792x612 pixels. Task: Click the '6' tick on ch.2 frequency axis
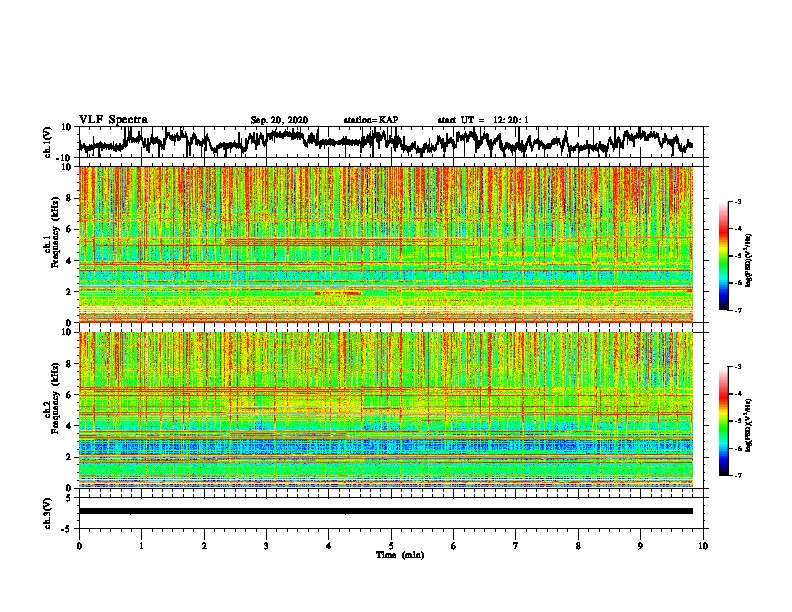[71, 395]
